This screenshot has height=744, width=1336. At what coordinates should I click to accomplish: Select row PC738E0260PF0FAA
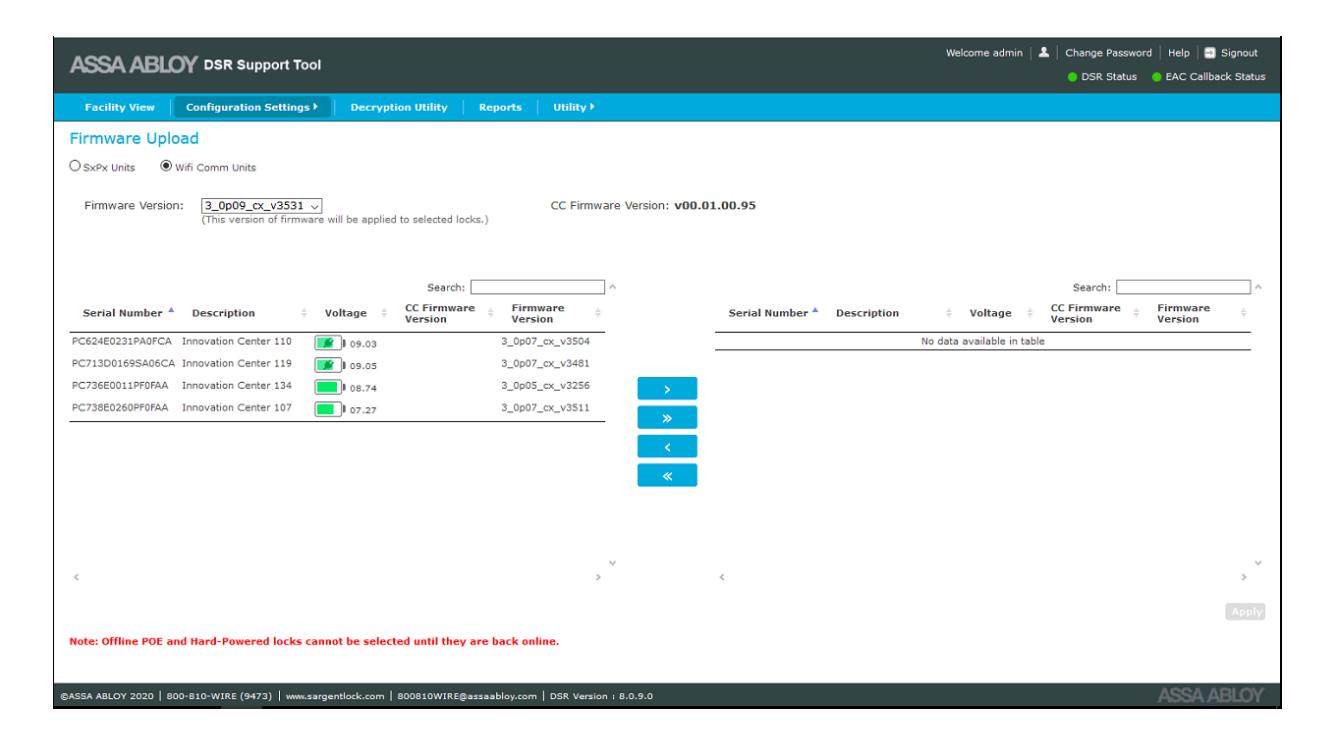coord(337,409)
